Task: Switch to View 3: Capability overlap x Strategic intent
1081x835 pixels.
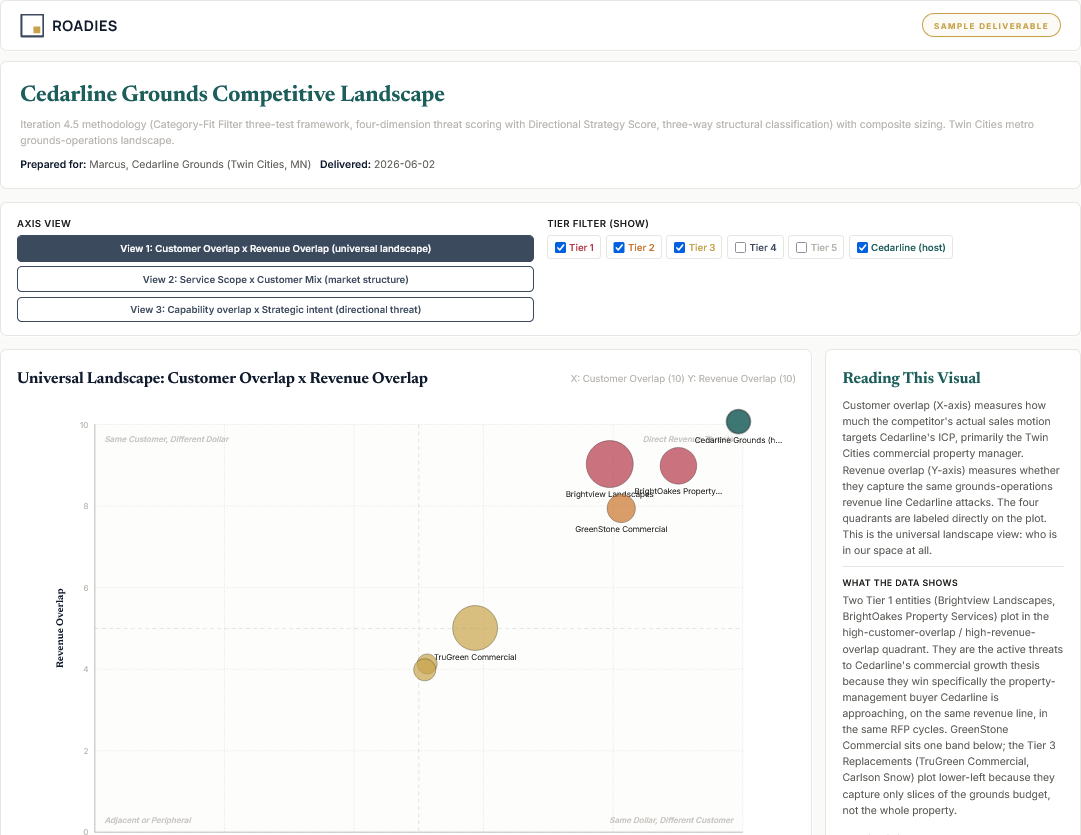Action: [275, 310]
